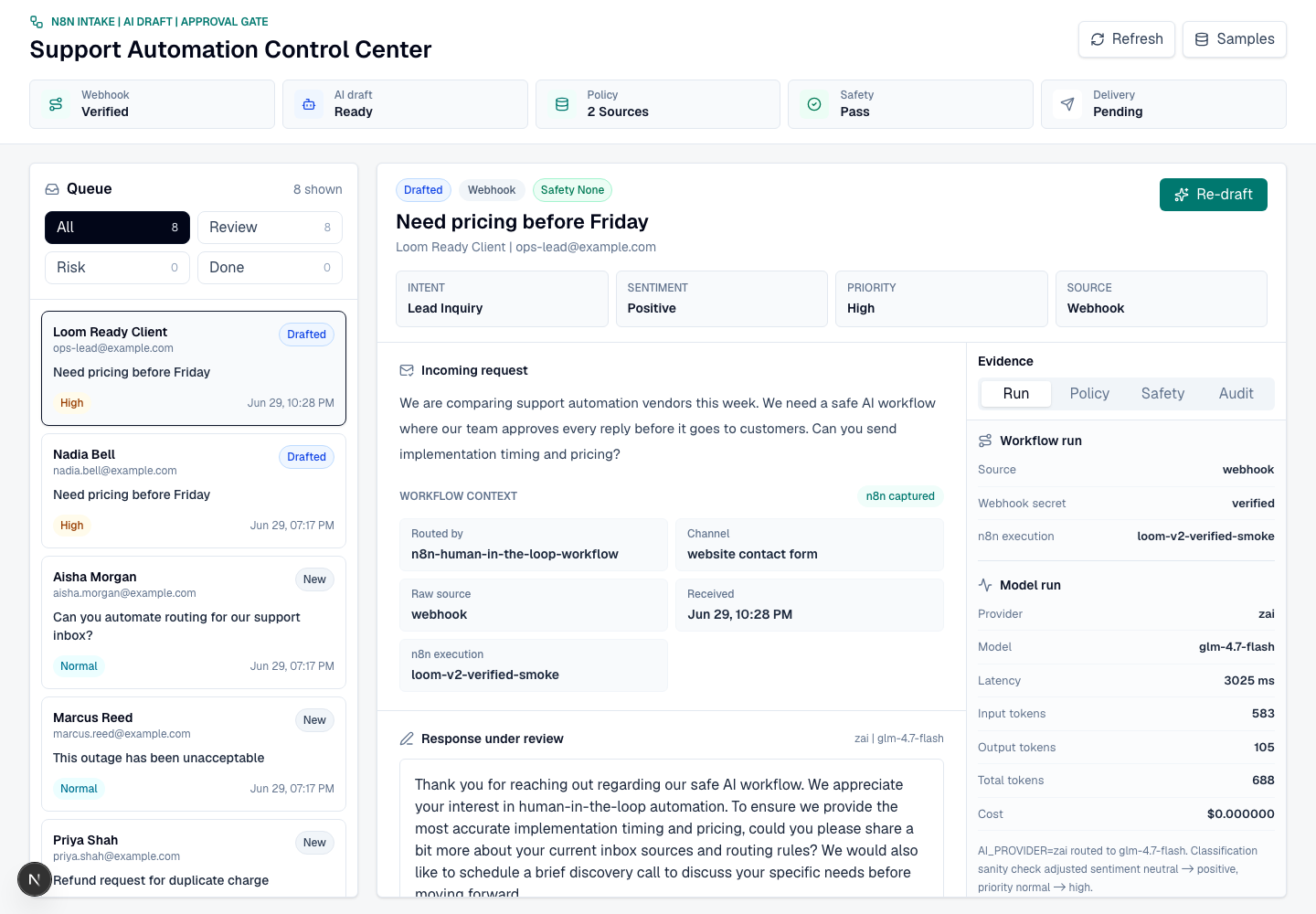
Task: Select the Risk queue filter
Action: pyautogui.click(x=117, y=268)
